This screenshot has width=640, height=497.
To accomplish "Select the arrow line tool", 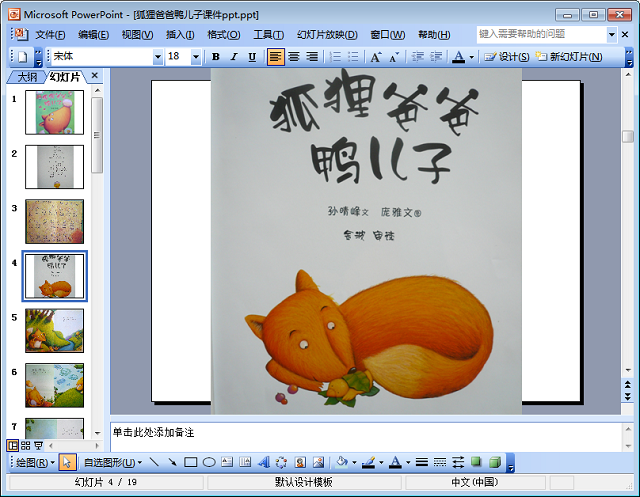I will tap(171, 462).
